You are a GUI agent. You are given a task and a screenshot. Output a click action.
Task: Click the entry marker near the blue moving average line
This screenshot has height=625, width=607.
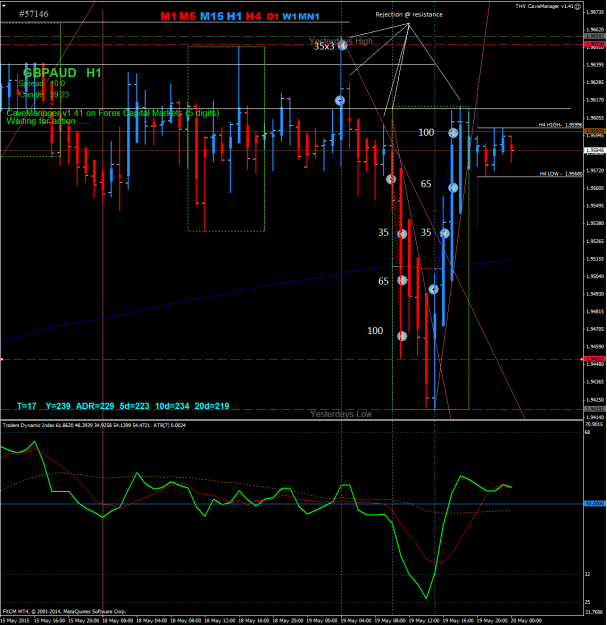434,289
